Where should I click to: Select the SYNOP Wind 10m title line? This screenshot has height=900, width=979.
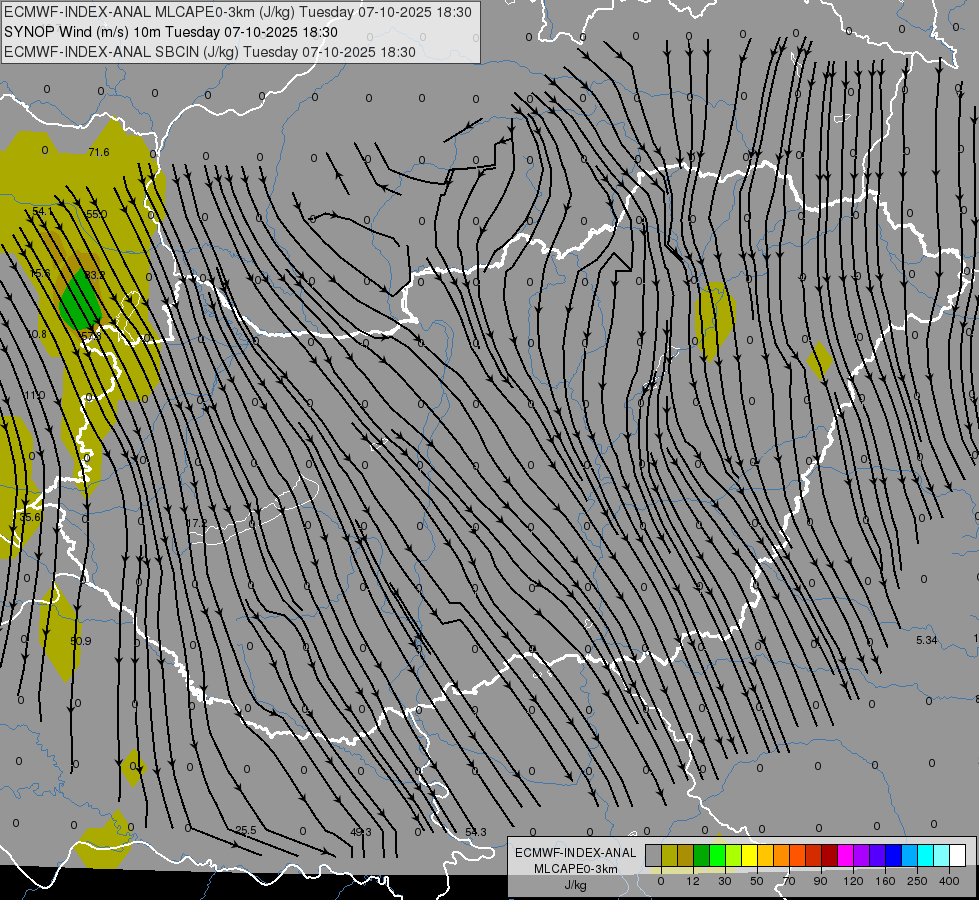point(178,32)
